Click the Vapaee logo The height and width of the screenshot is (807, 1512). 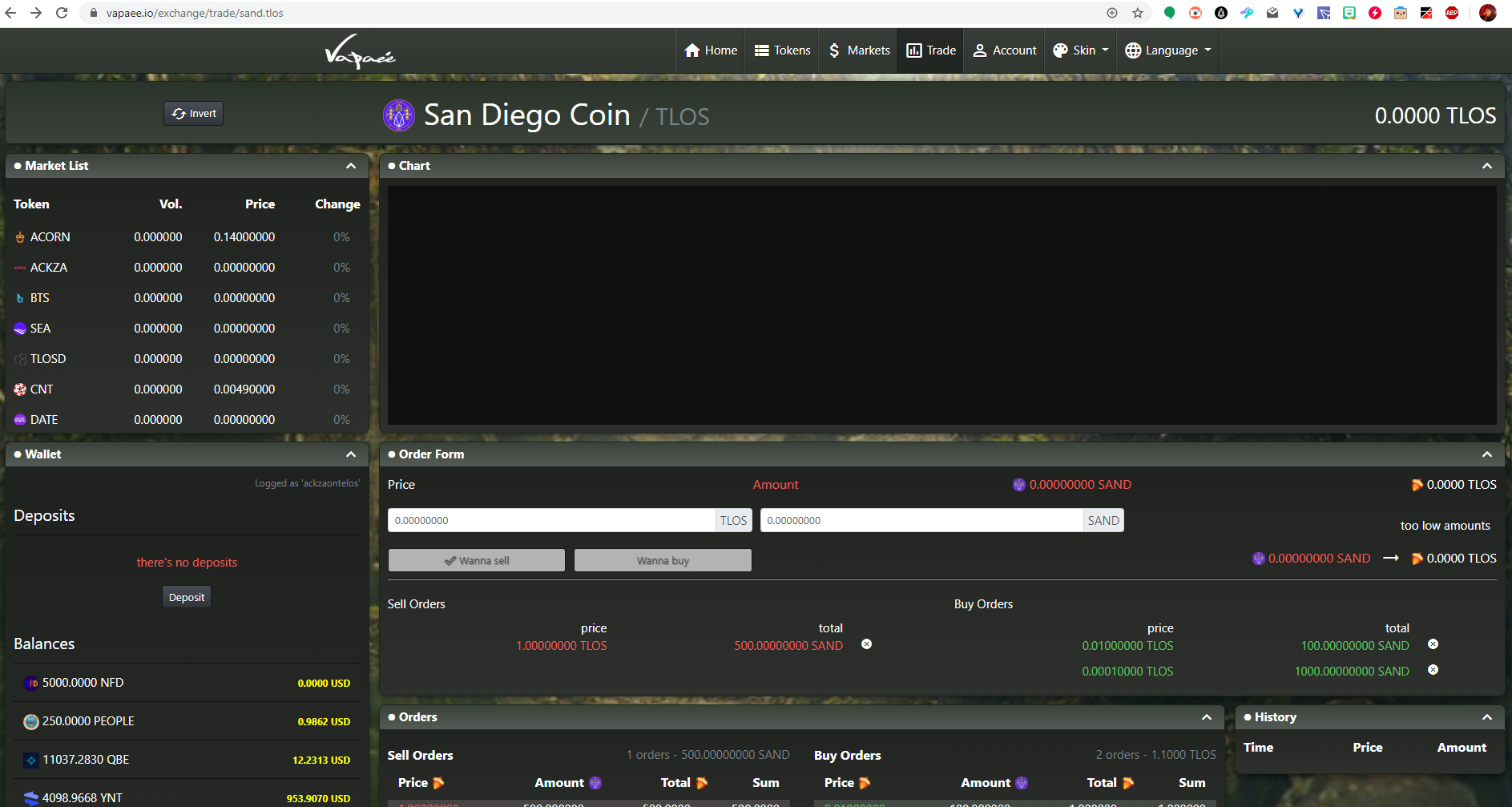coord(360,51)
